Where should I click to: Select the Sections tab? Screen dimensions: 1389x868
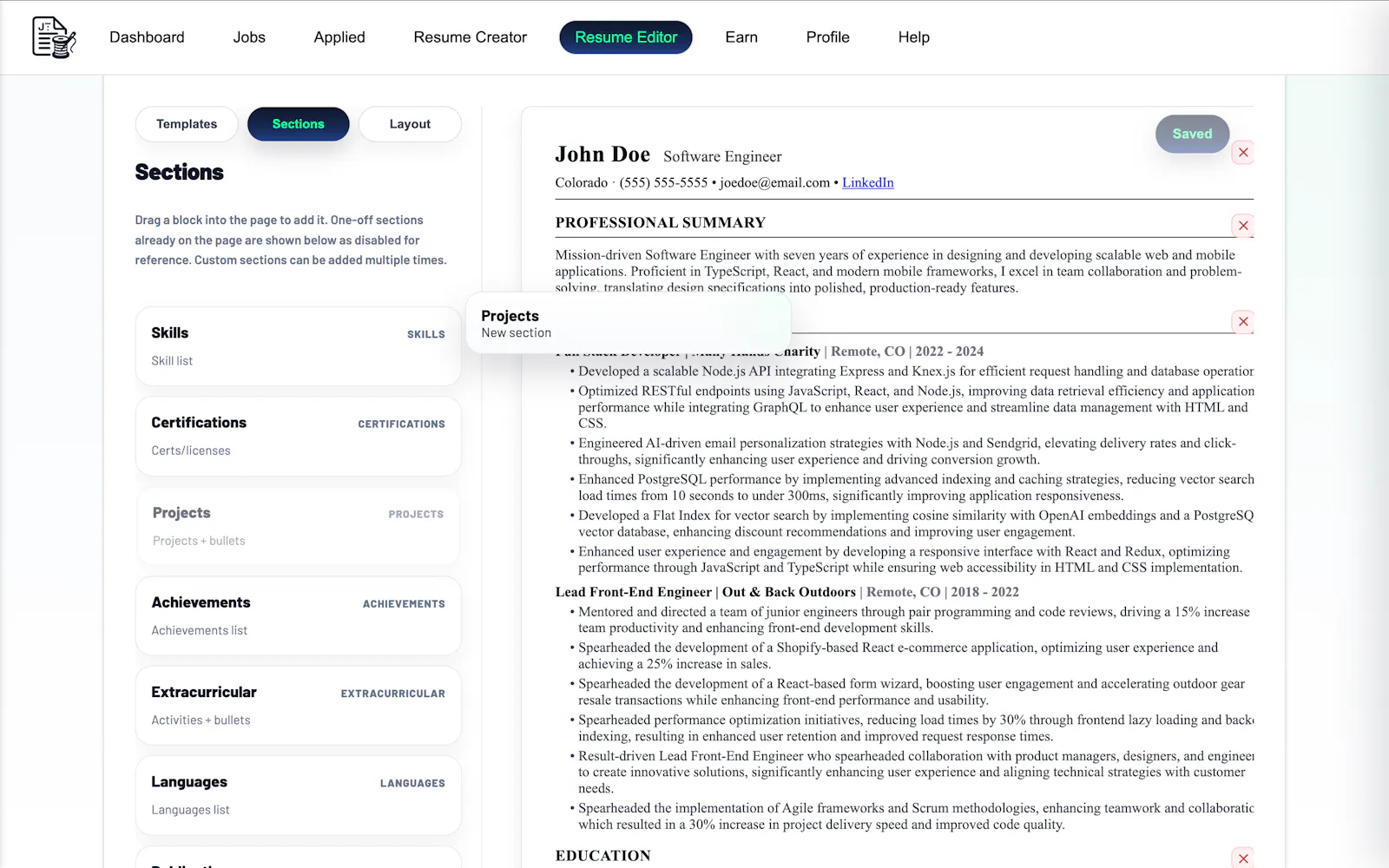point(298,124)
